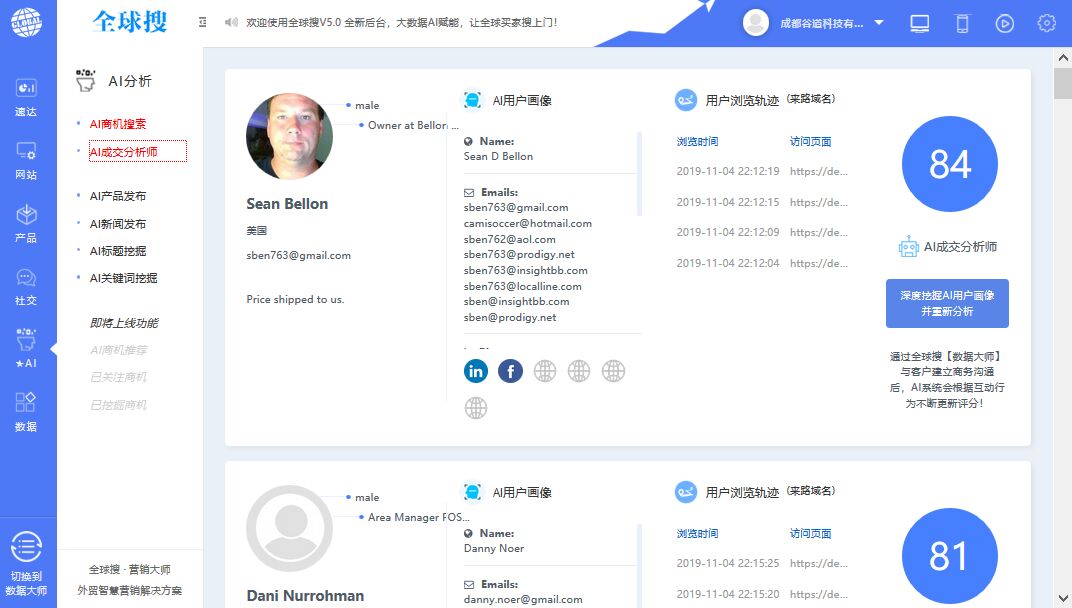Open the 产品 panel from the sidebar
This screenshot has width=1072, height=608.
pyautogui.click(x=29, y=220)
